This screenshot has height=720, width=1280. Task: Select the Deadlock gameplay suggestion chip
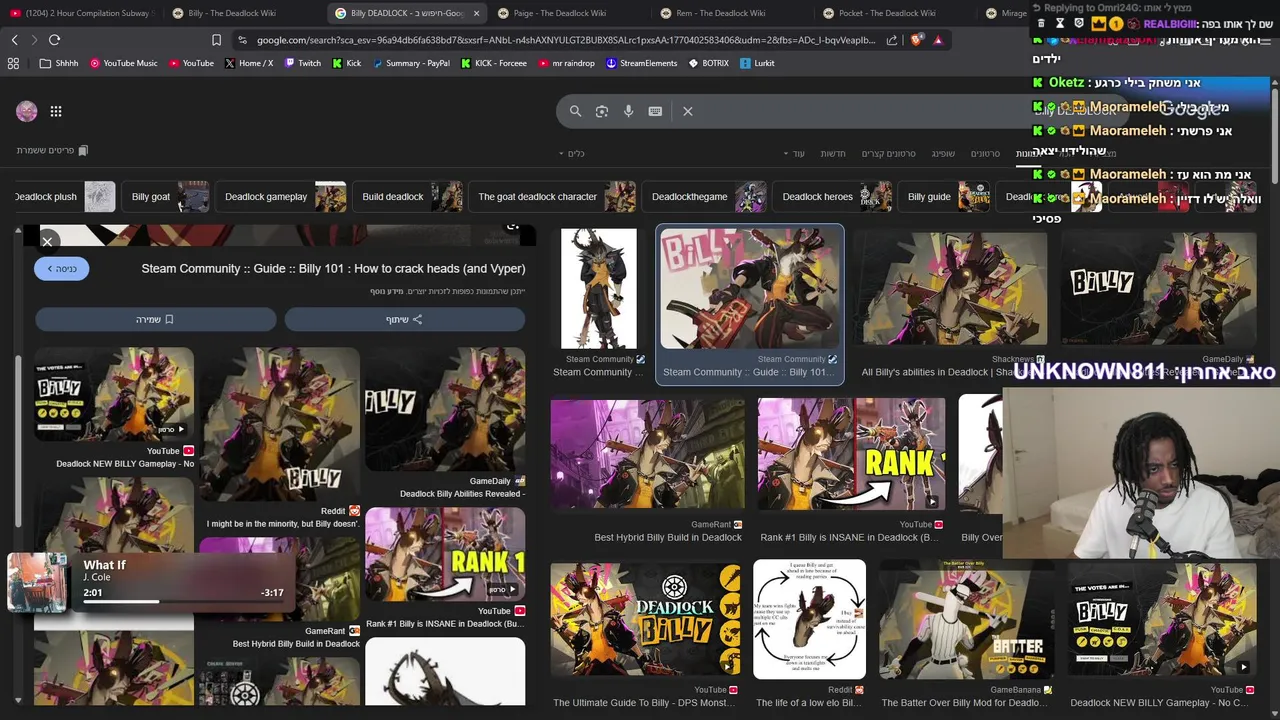tap(283, 196)
